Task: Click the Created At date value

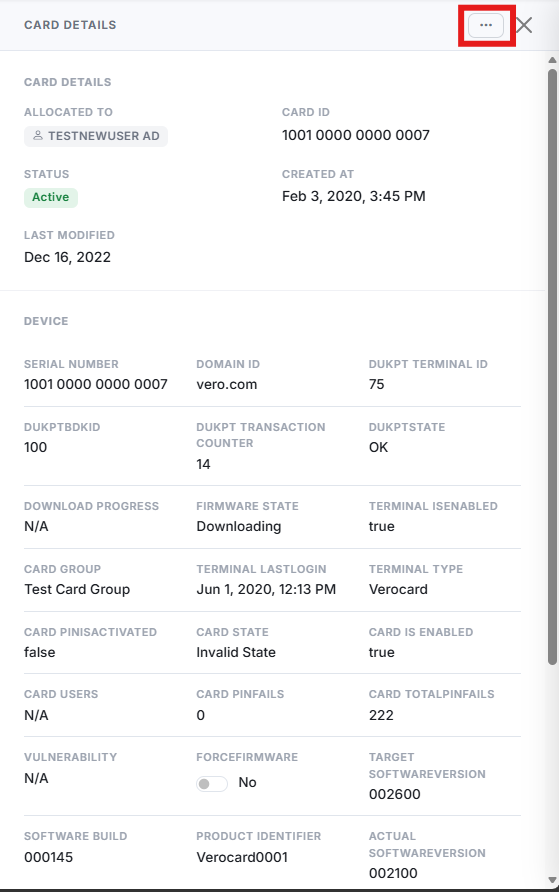Action: pyautogui.click(x=353, y=196)
